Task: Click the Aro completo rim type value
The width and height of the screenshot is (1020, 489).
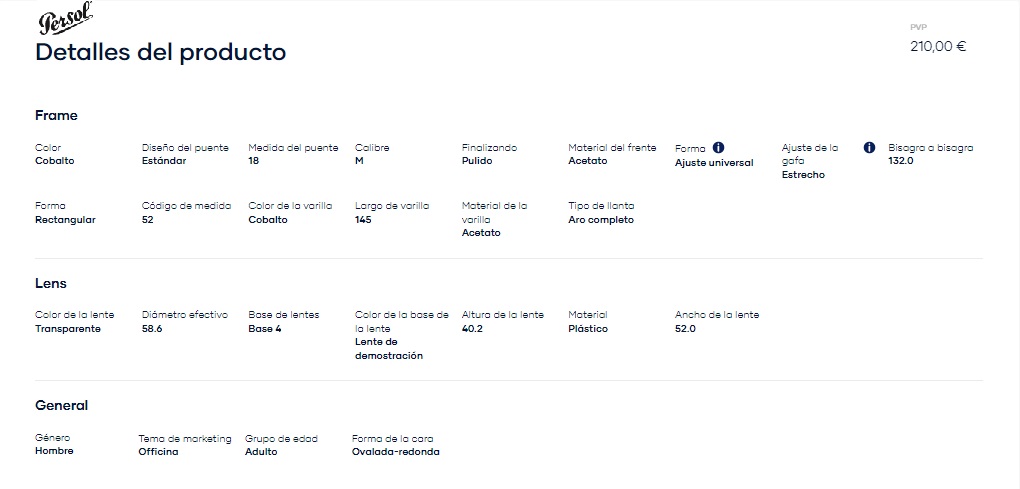Action: (601, 220)
